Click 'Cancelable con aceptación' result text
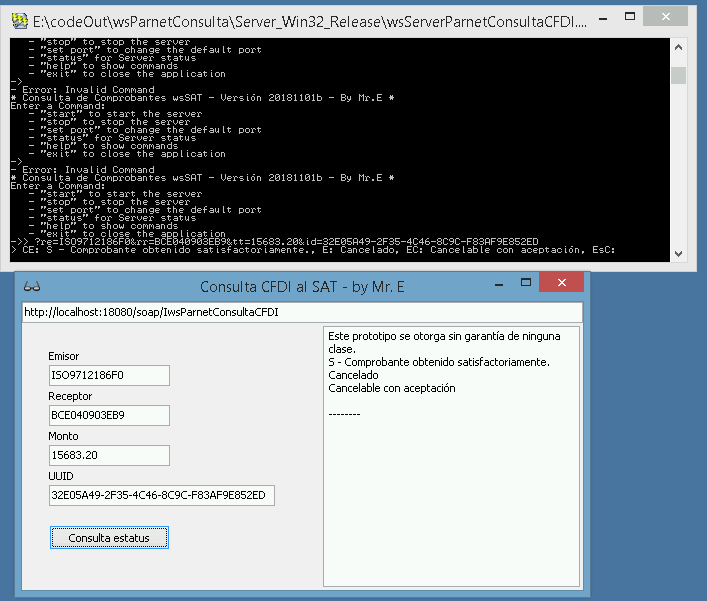 tap(392, 388)
